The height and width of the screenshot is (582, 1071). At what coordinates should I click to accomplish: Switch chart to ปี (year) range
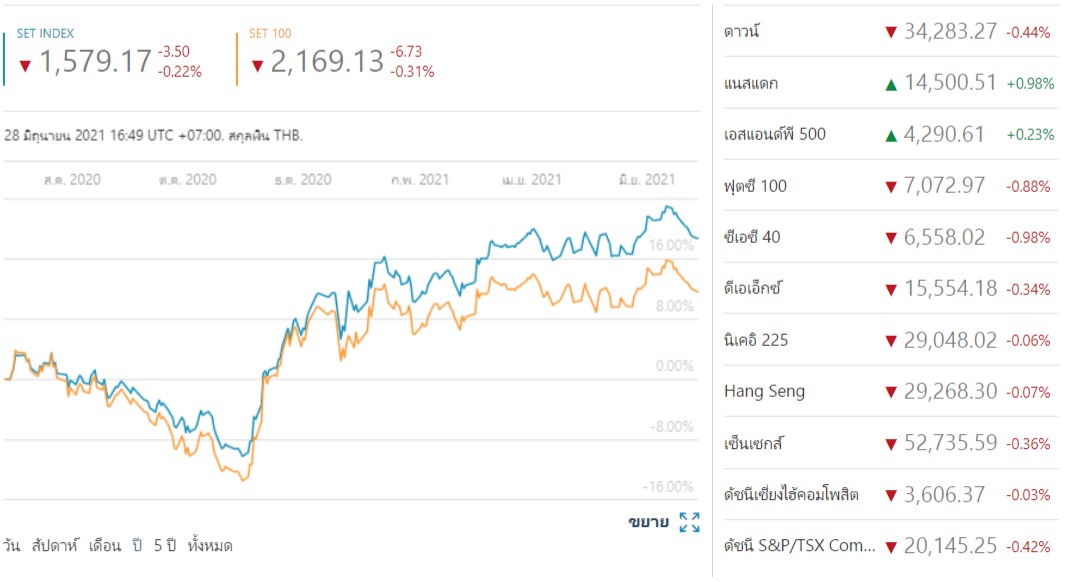tap(138, 546)
